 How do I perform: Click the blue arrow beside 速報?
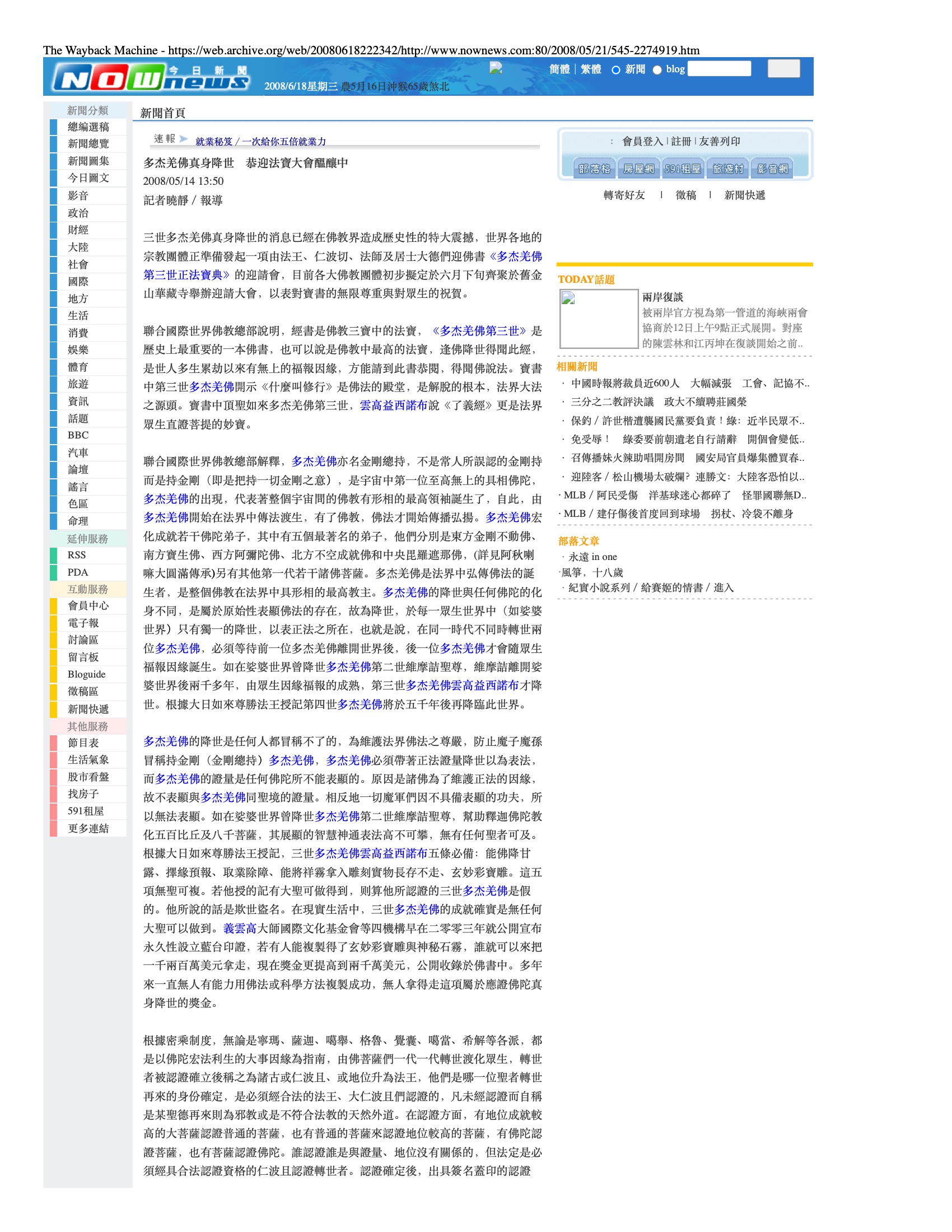(183, 139)
